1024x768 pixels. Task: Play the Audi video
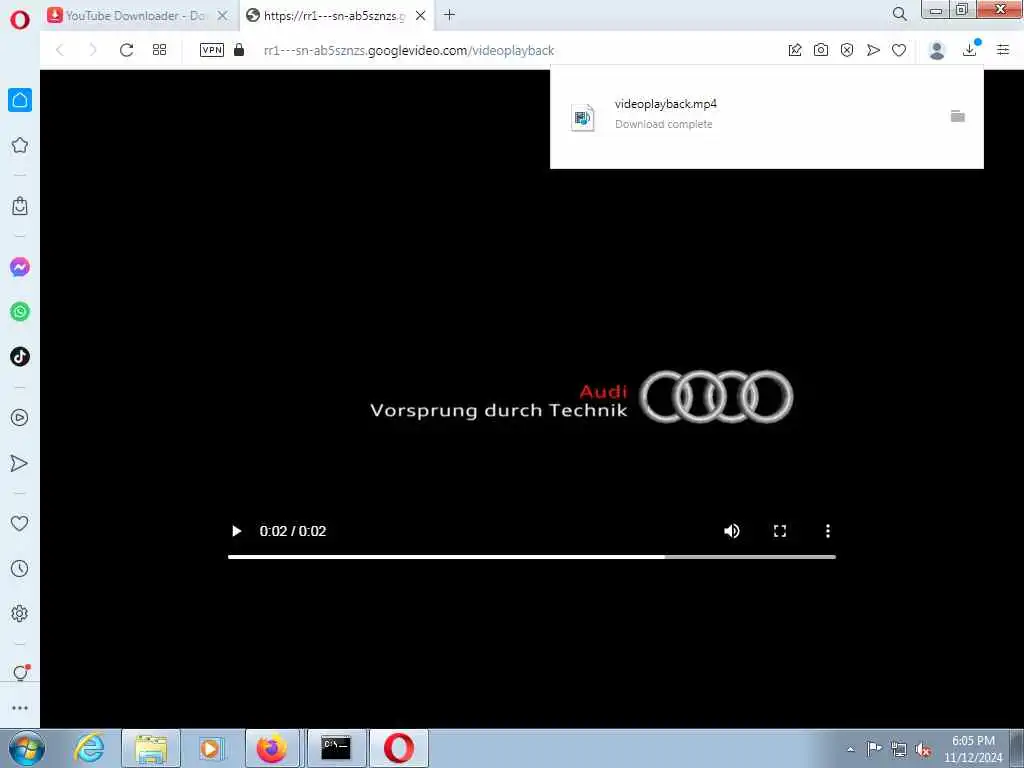[x=236, y=531]
